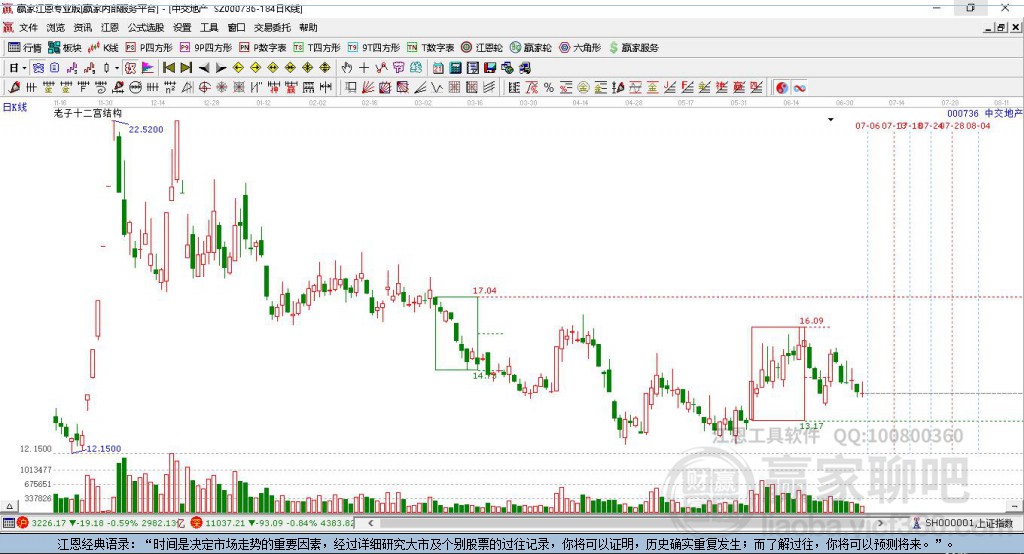Click the yin-yang taiji icon
This screenshot has width=1024, height=554.
(x=782, y=88)
